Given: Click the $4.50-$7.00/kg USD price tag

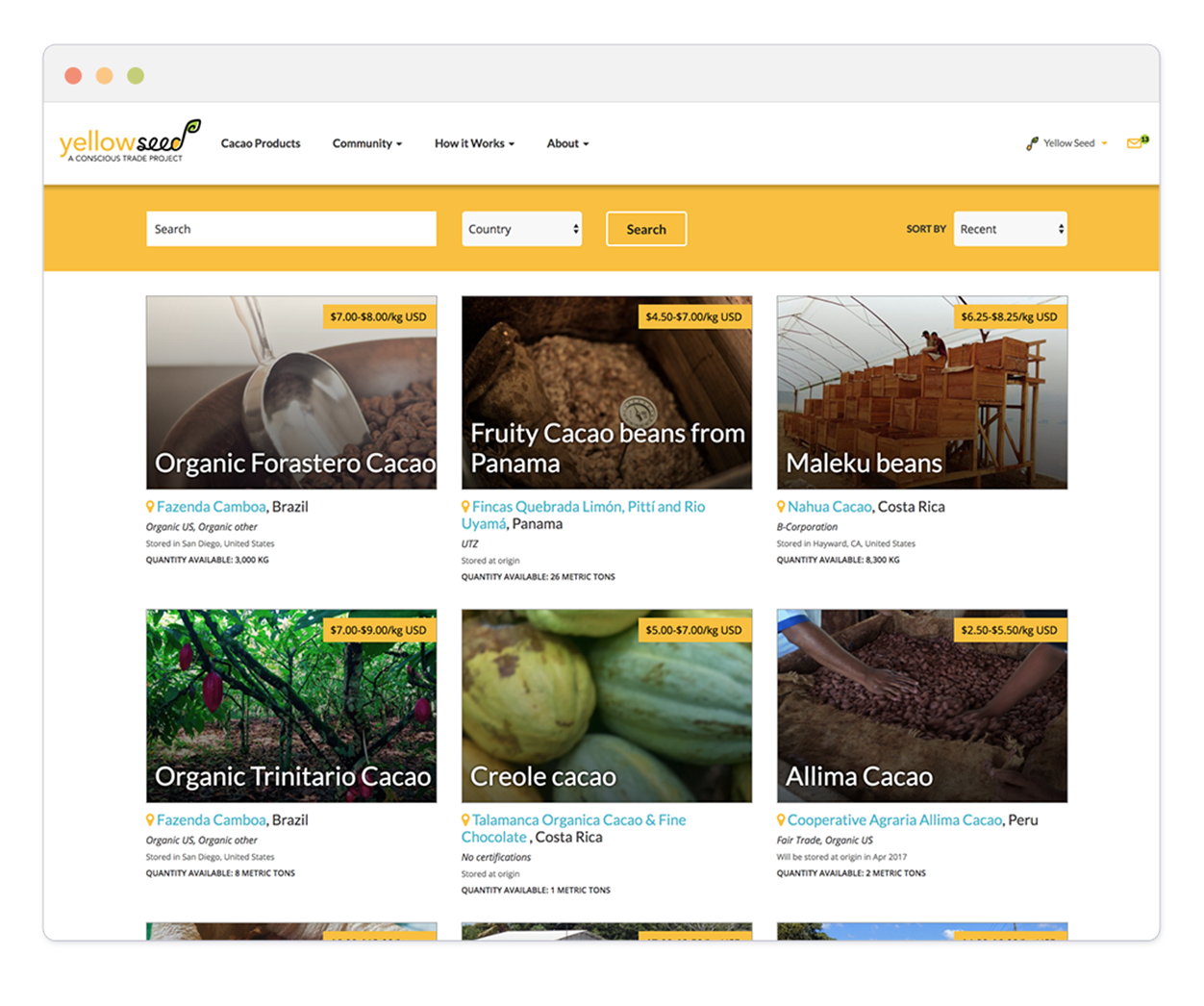Looking at the screenshot, I should coord(694,316).
